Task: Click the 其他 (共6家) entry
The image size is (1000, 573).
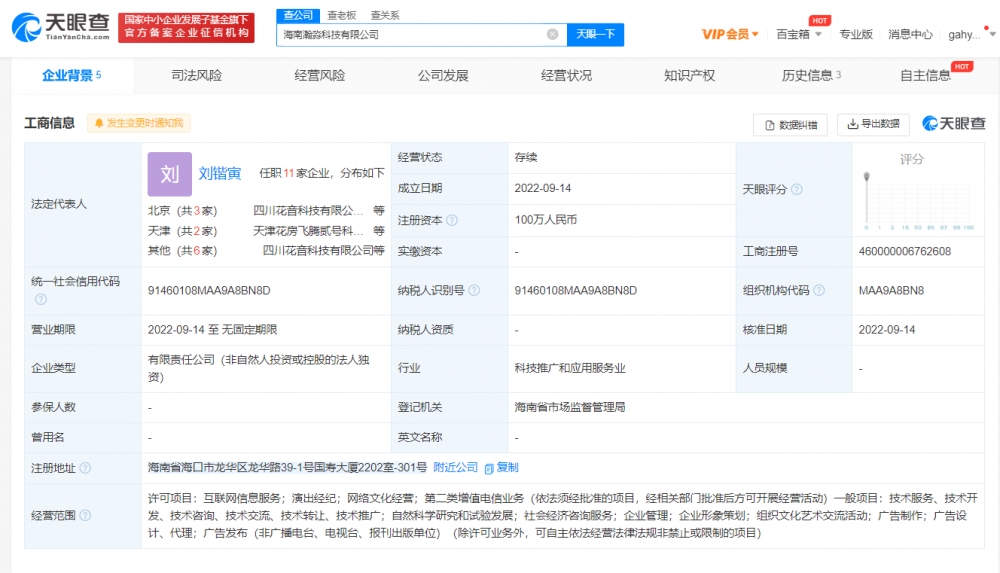Action: click(x=182, y=250)
